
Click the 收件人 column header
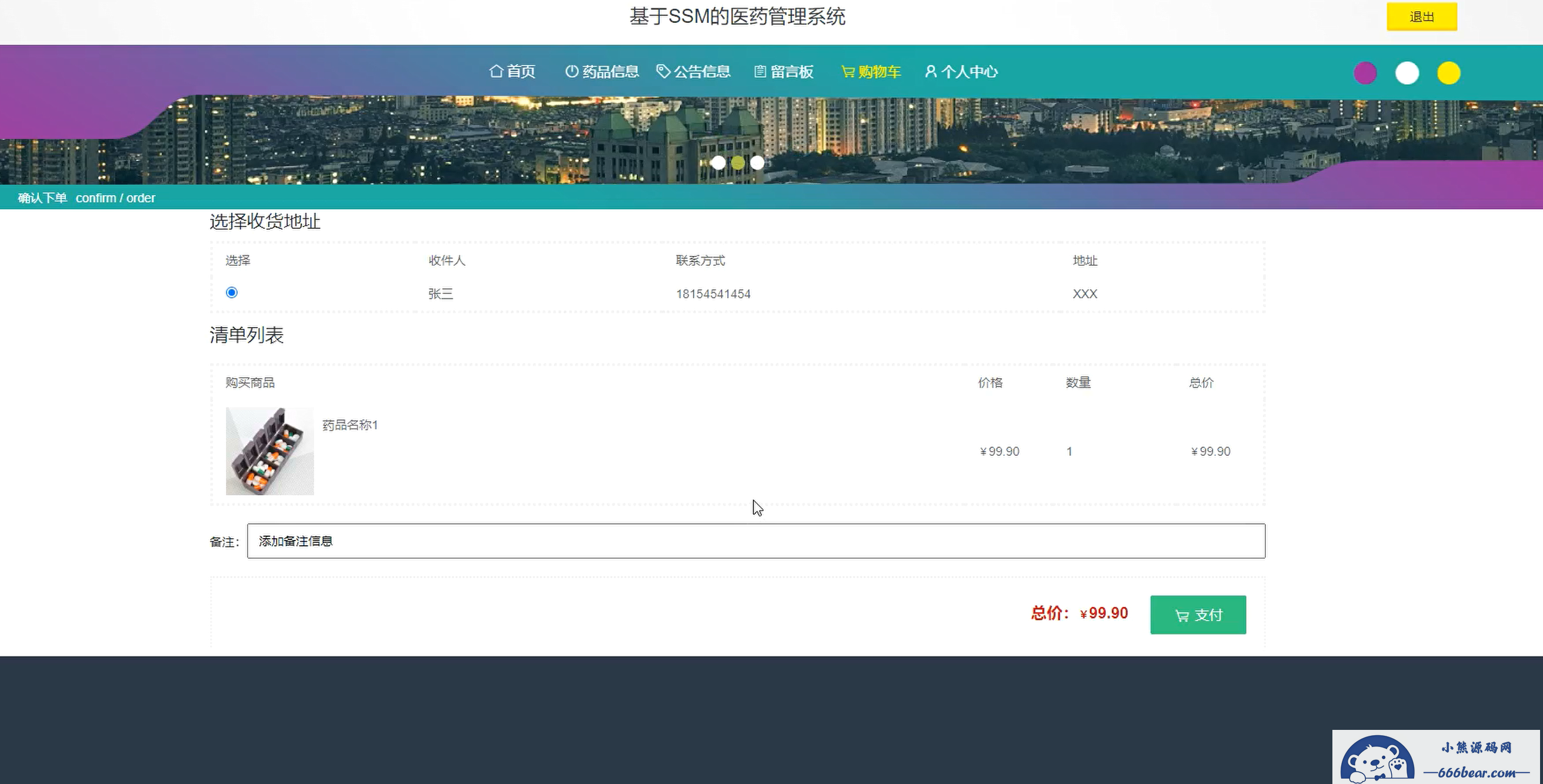pos(446,261)
